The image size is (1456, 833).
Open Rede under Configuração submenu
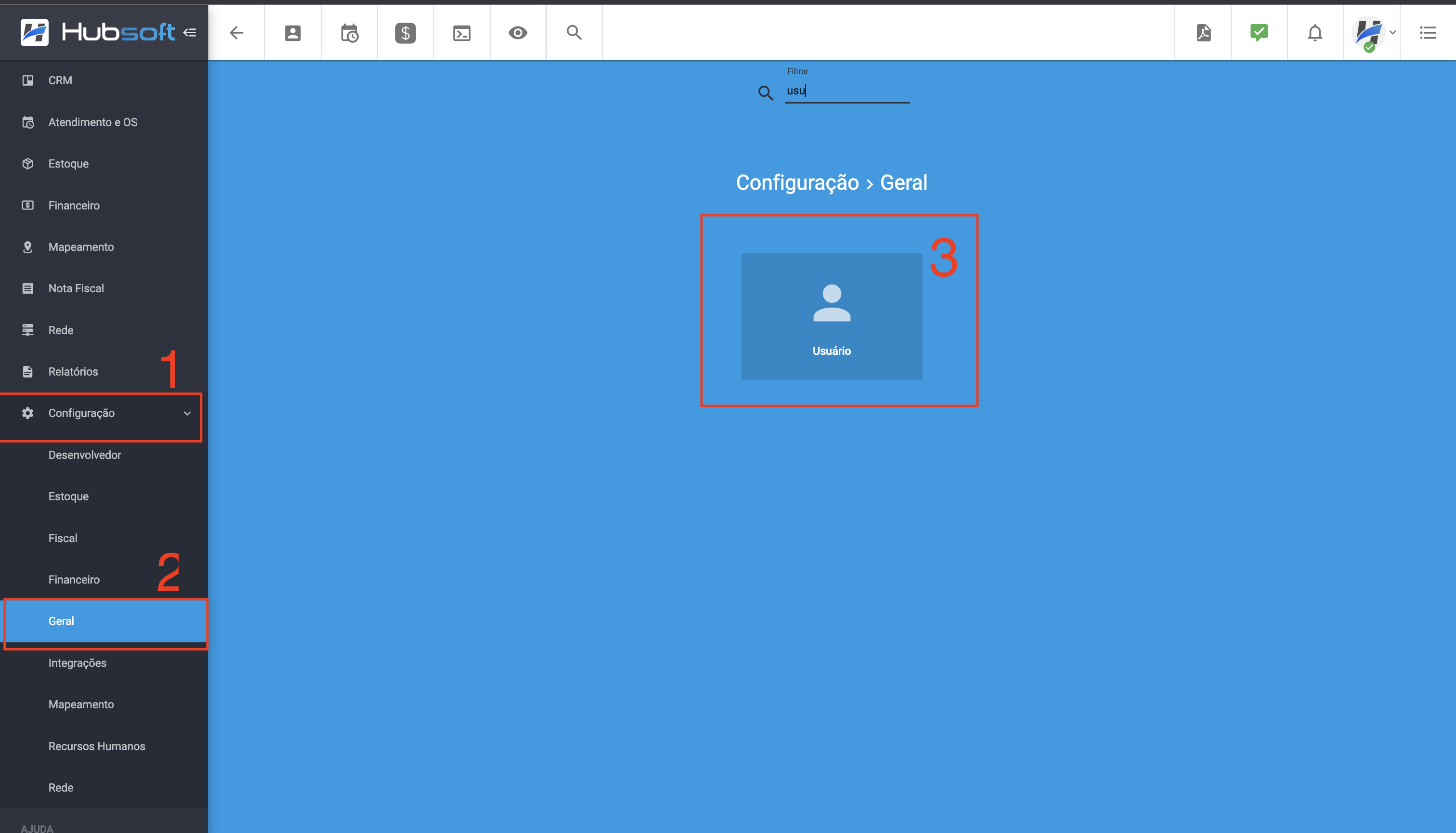coord(104,787)
